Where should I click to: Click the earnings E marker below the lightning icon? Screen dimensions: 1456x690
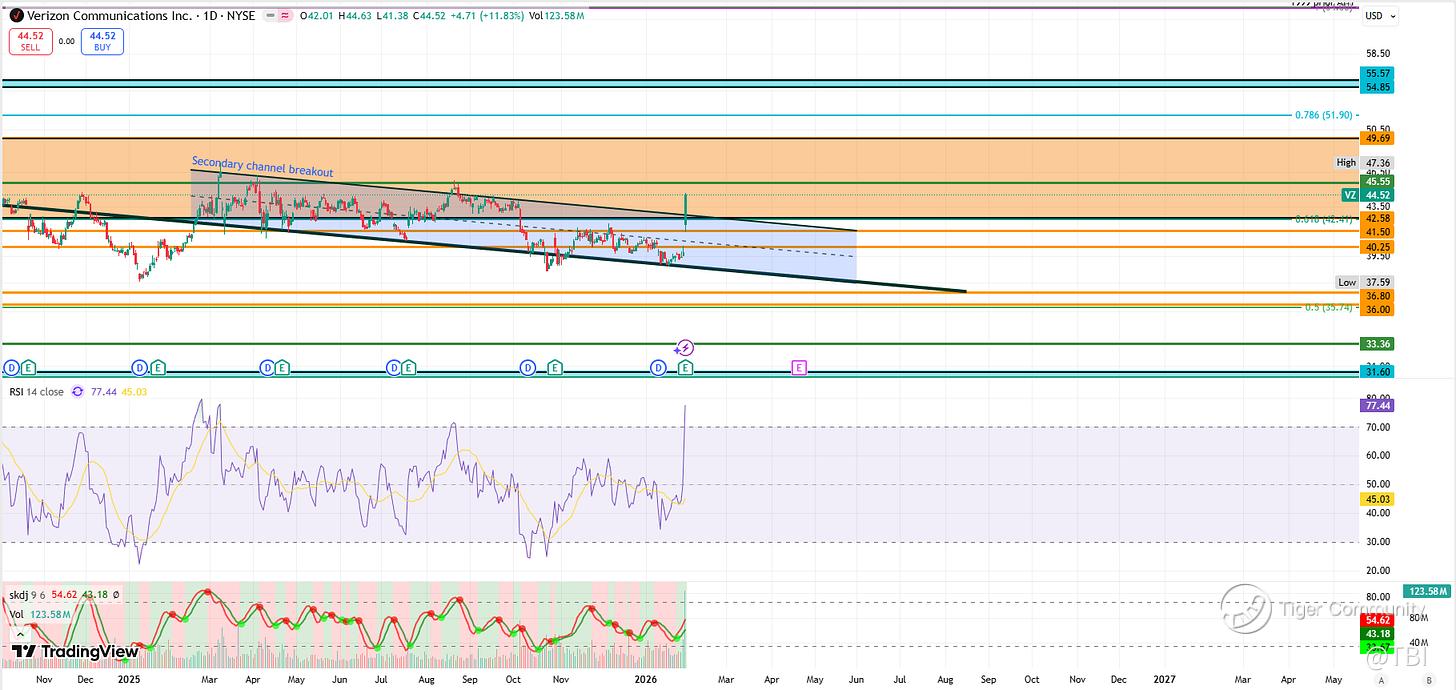coord(686,368)
